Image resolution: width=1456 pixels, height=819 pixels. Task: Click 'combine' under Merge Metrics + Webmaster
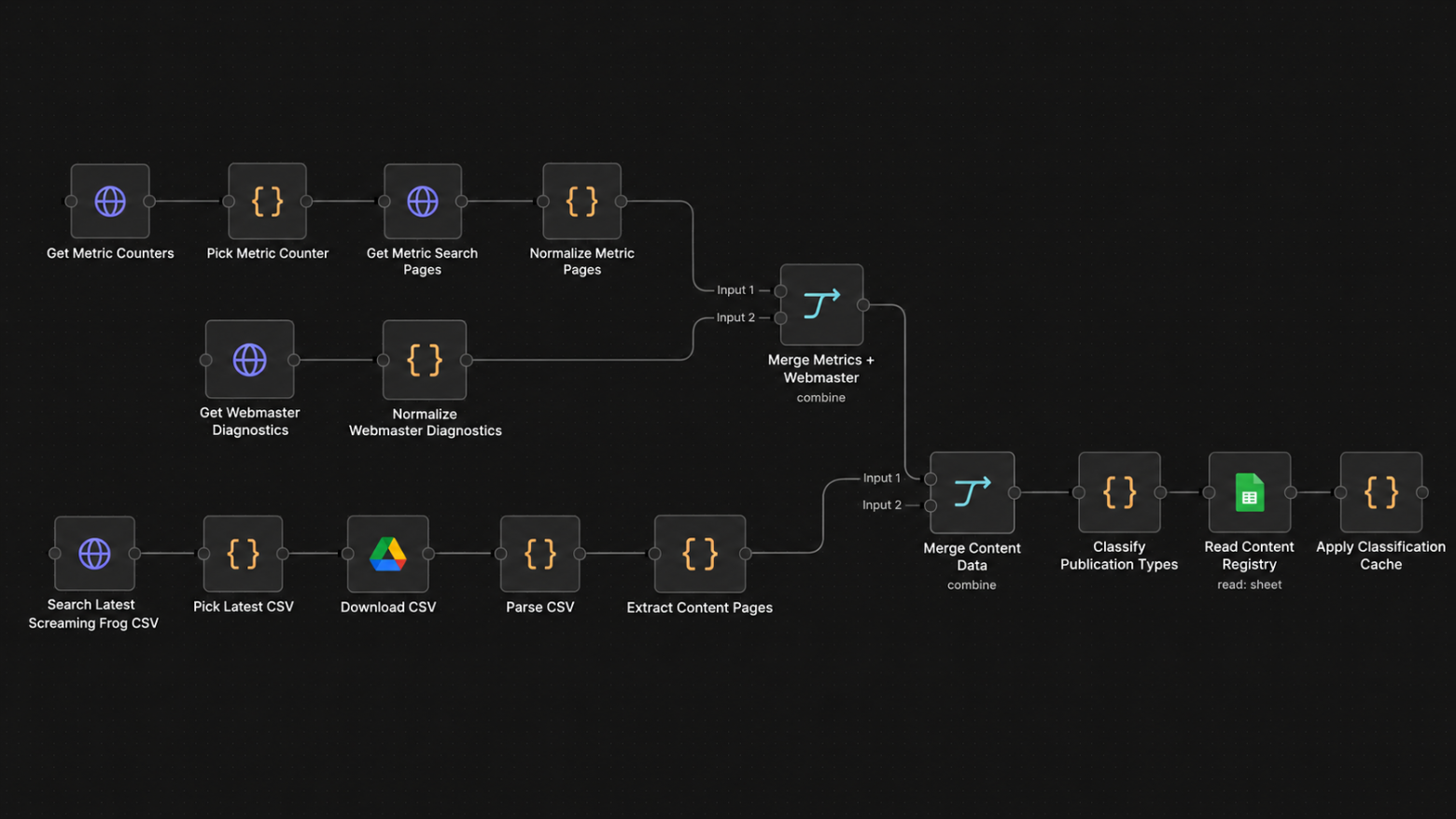click(x=821, y=398)
